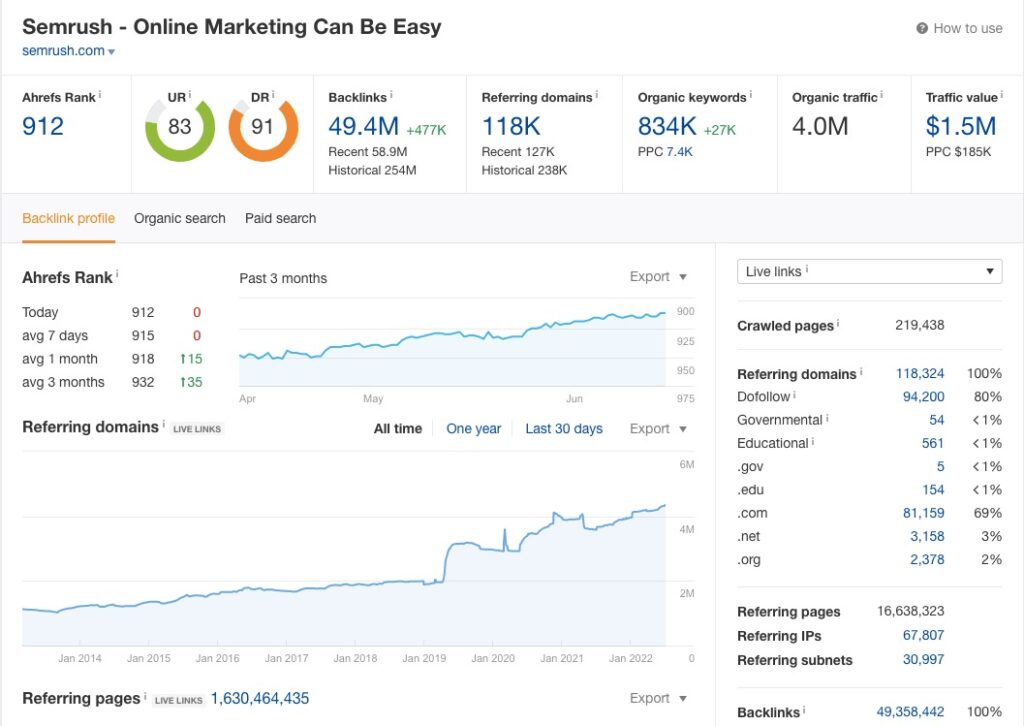The image size is (1024, 726).
Task: Open the PPC 7.4K keywords link
Action: click(679, 152)
